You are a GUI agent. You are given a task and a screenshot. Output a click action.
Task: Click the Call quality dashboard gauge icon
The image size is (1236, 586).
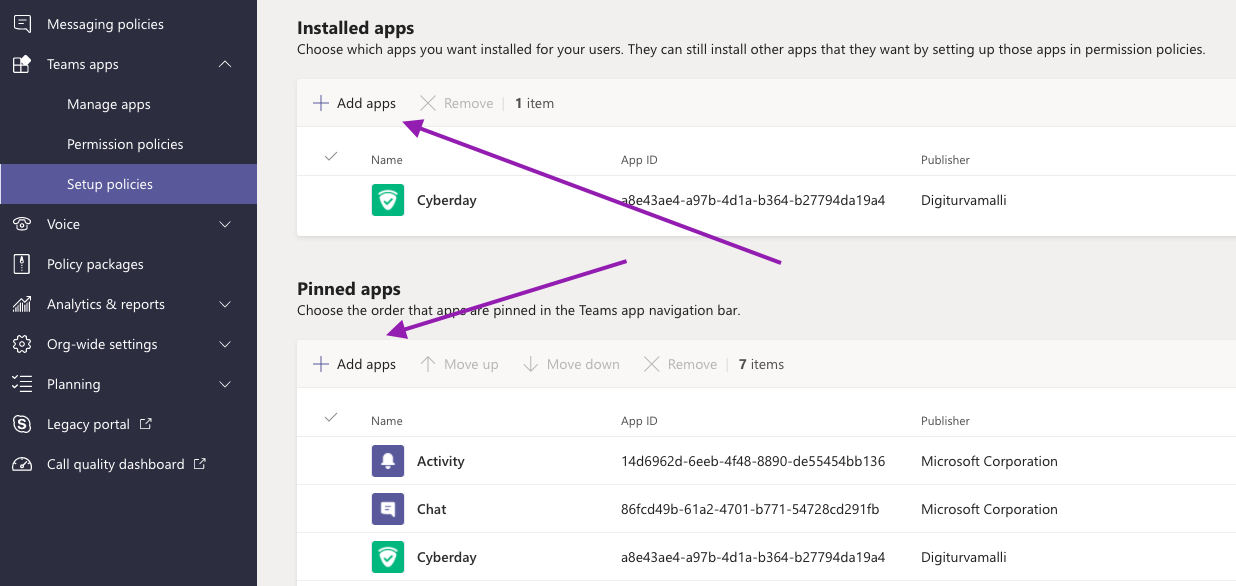[22, 464]
